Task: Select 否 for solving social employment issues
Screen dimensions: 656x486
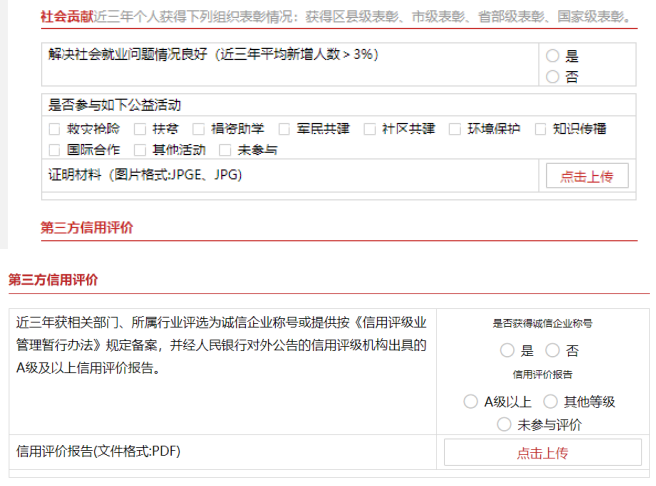Action: (553, 76)
